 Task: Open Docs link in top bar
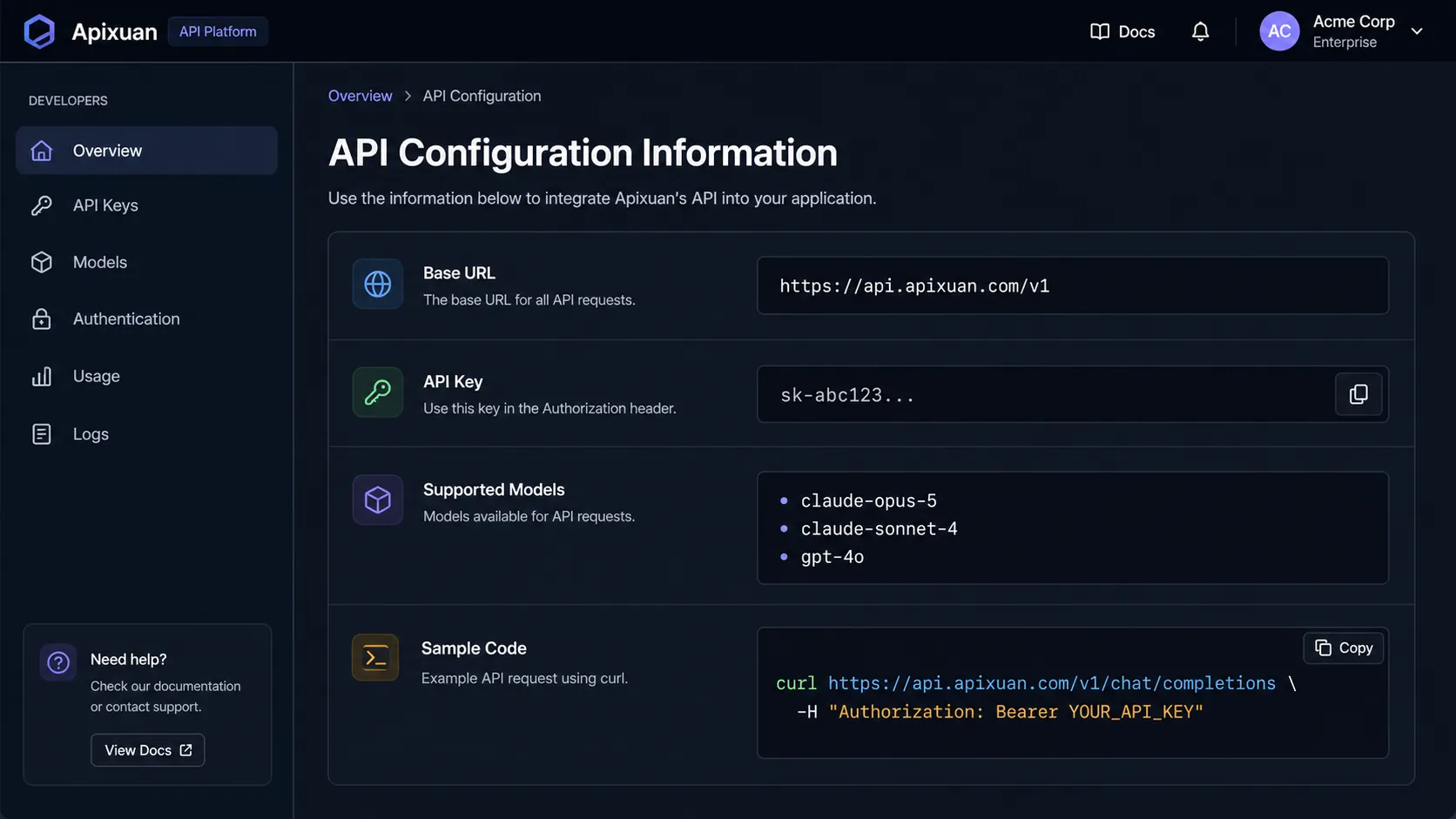point(1122,31)
